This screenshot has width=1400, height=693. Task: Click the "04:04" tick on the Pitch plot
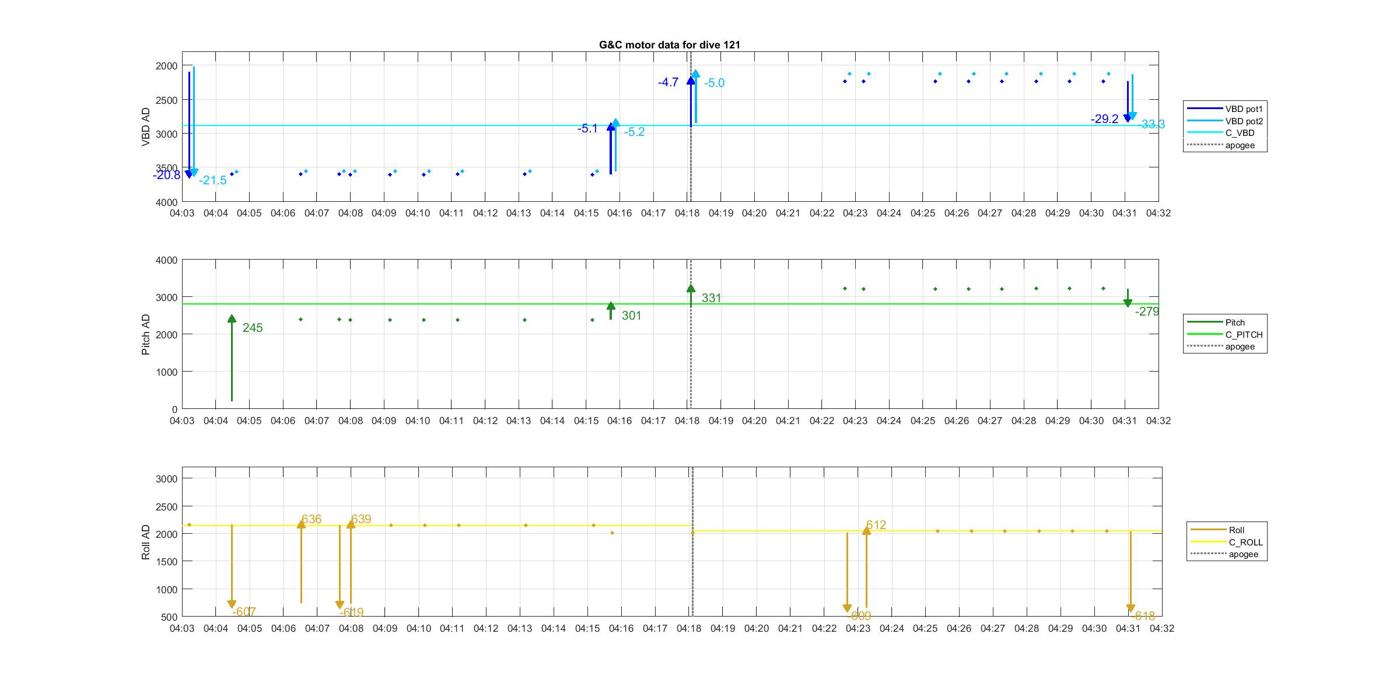click(215, 420)
